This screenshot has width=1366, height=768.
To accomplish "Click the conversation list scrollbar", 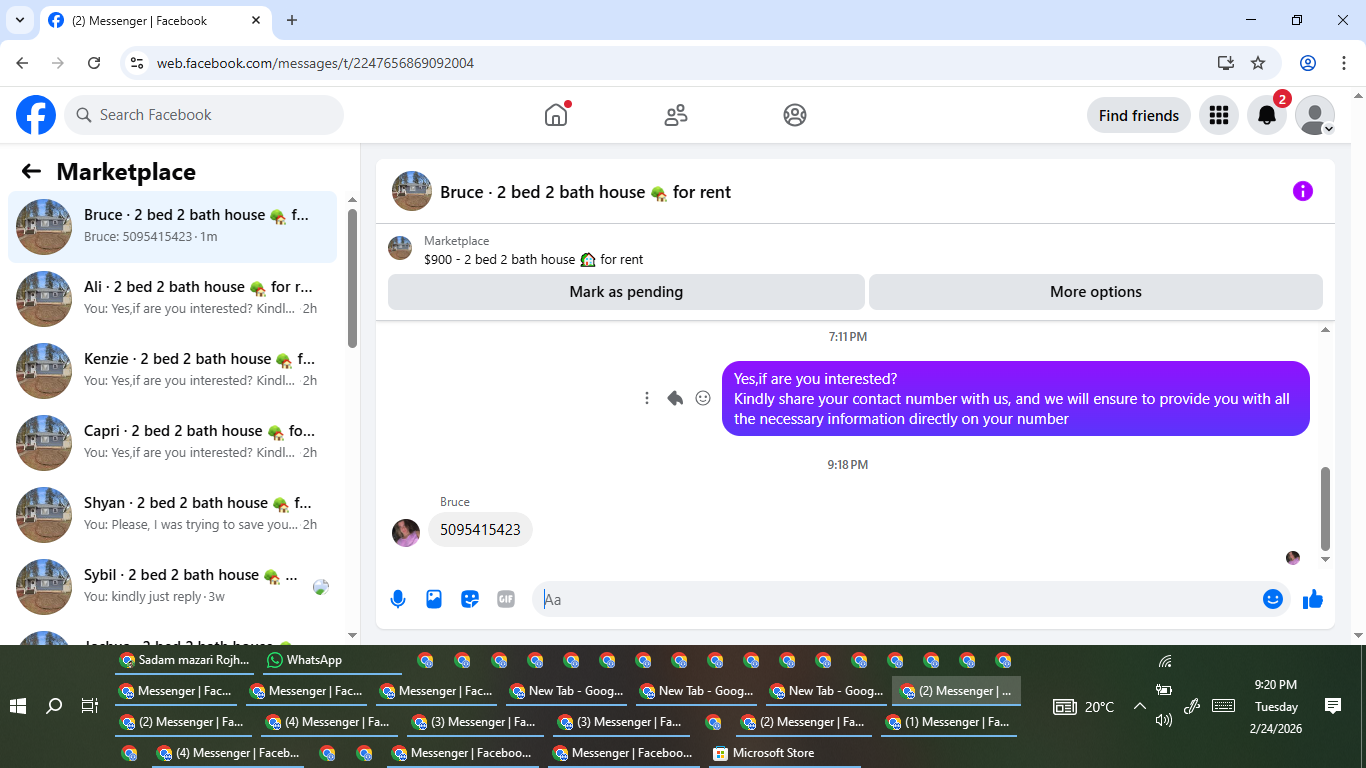I will [352, 278].
